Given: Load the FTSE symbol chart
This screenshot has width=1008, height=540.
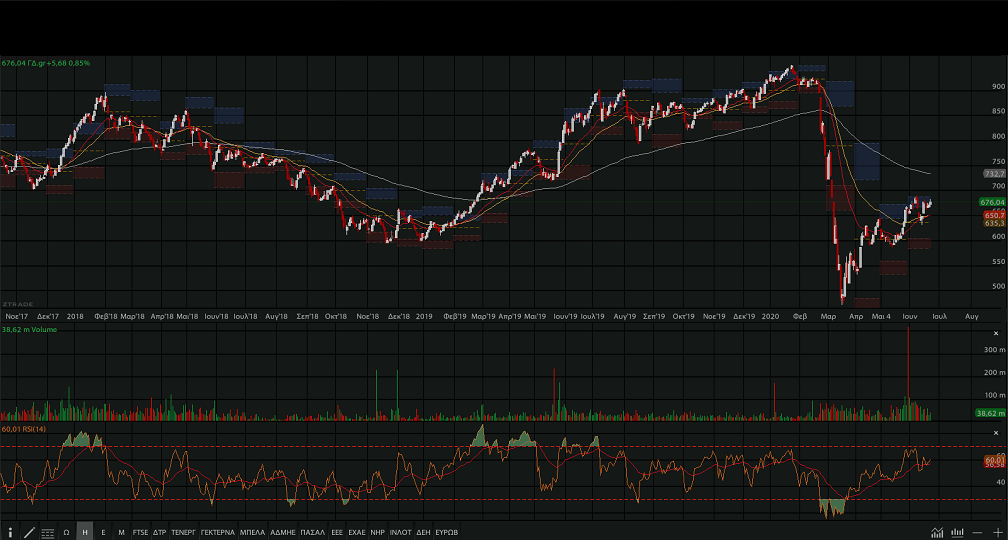Looking at the screenshot, I should (x=140, y=532).
